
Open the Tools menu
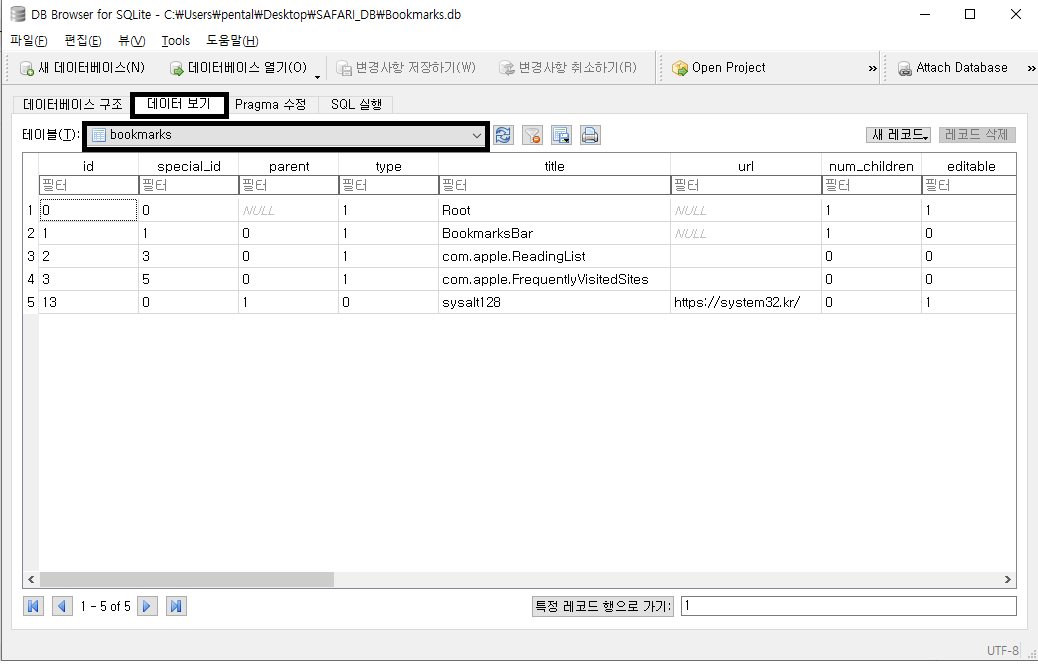175,40
